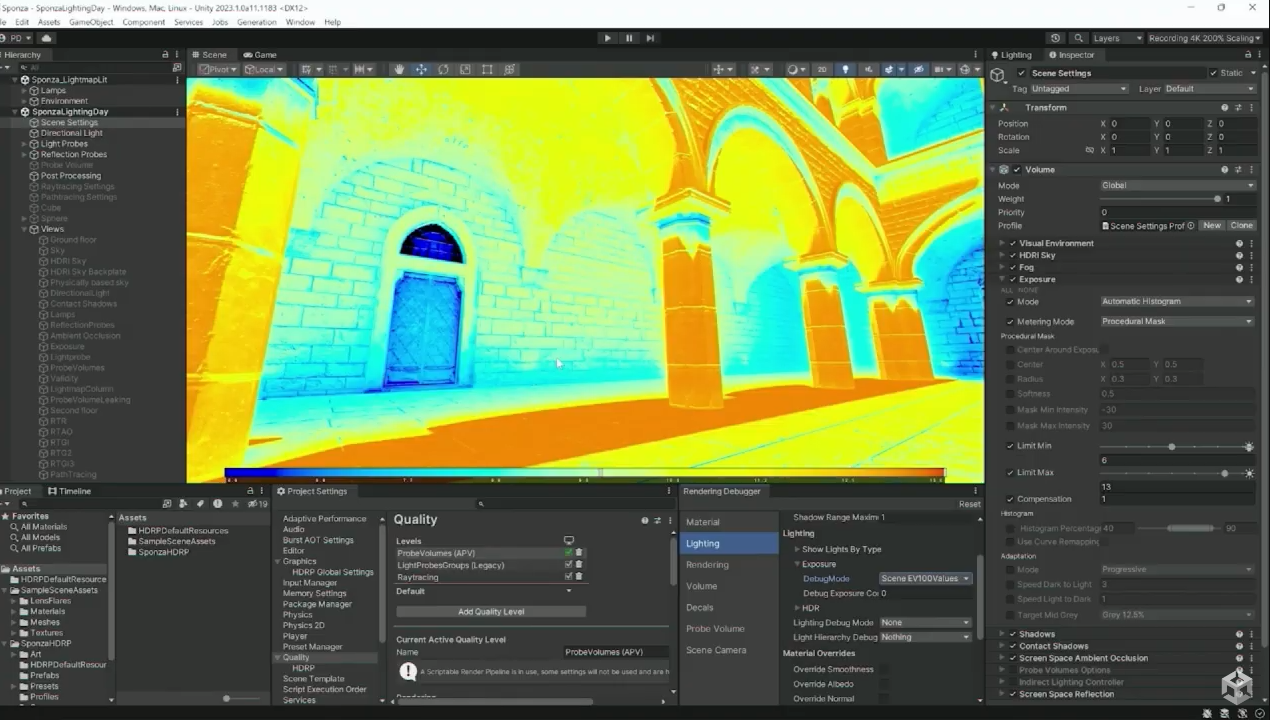
Task: Toggle the HDRI Sky override checkbox
Action: point(1012,255)
